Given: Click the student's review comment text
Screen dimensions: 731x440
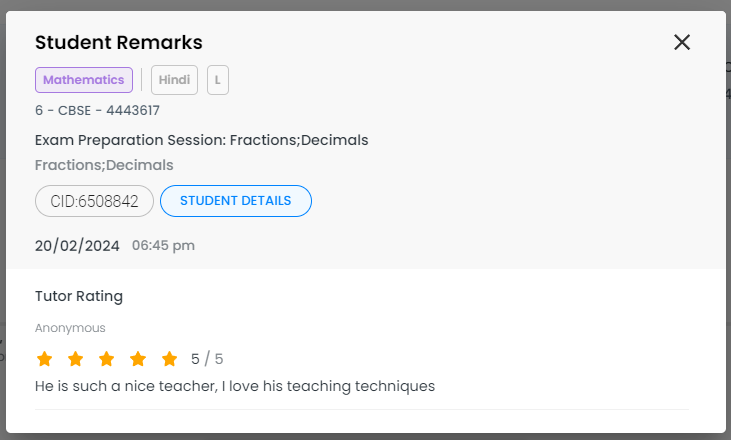Looking at the screenshot, I should click(x=235, y=386).
